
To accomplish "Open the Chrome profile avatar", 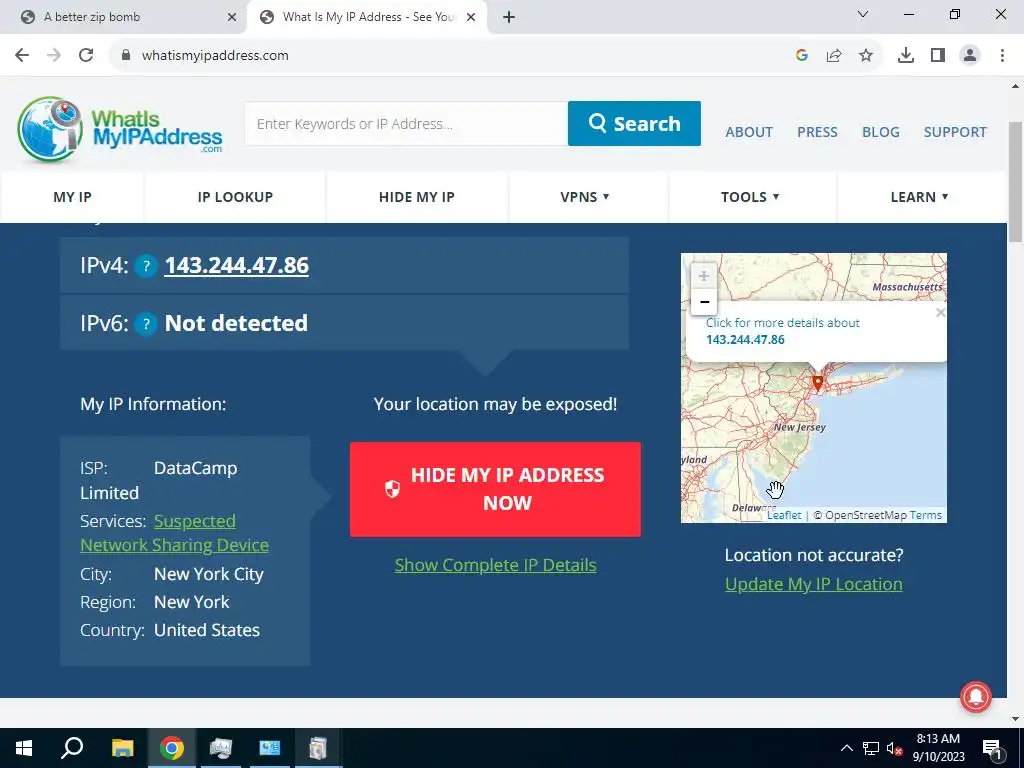I will 970,56.
